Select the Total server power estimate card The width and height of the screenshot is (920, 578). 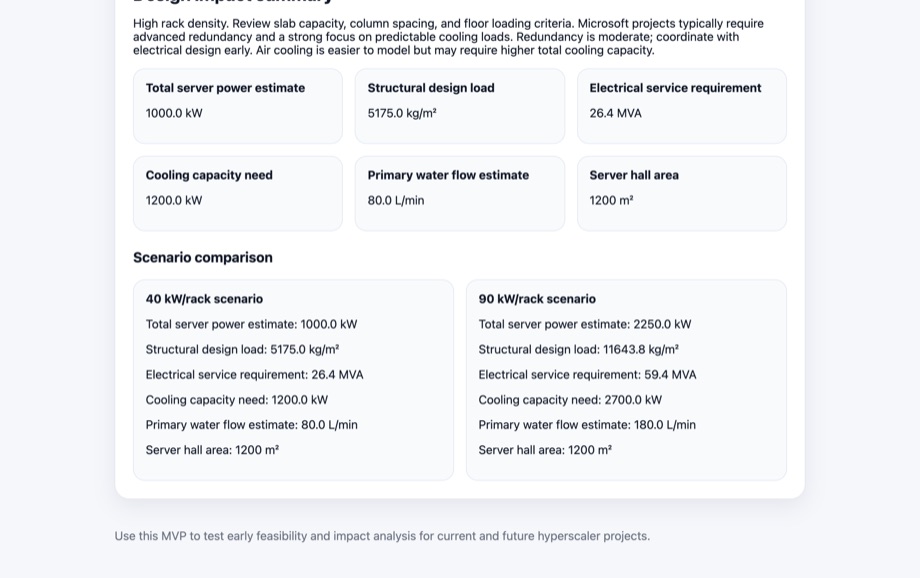tap(238, 106)
